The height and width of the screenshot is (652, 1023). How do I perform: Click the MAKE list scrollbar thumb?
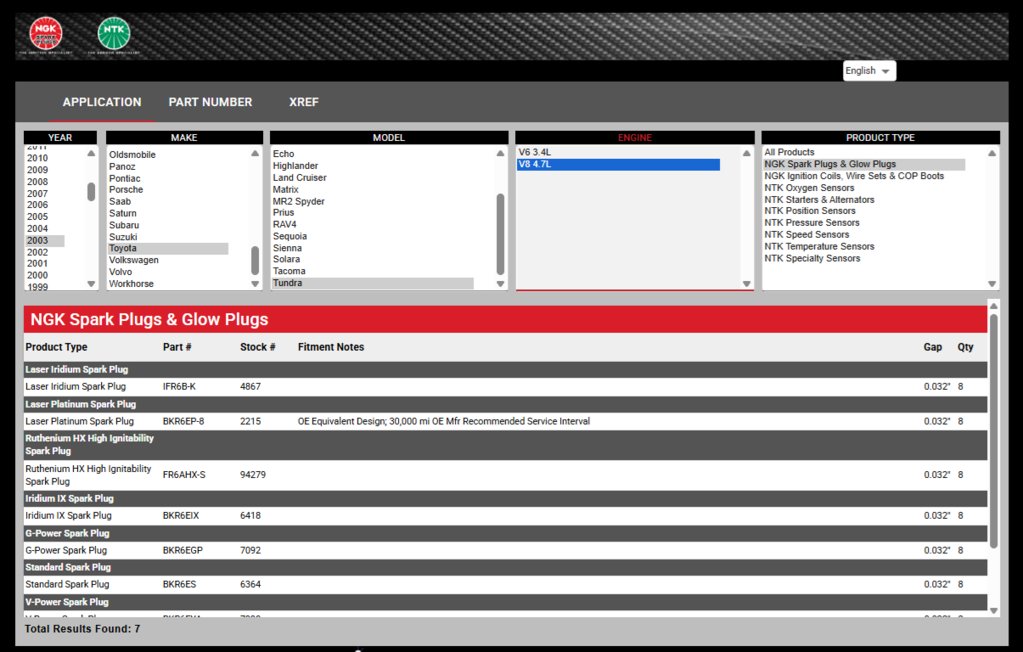(255, 260)
